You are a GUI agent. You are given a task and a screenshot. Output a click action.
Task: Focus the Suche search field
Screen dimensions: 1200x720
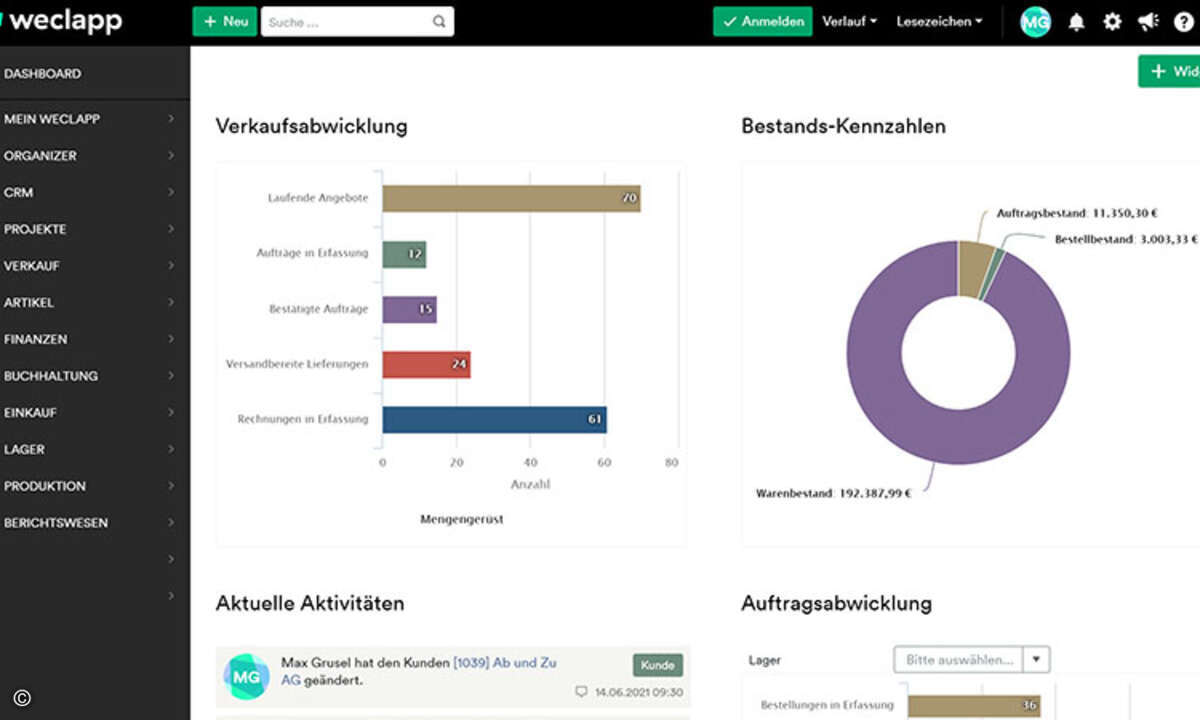(x=345, y=22)
